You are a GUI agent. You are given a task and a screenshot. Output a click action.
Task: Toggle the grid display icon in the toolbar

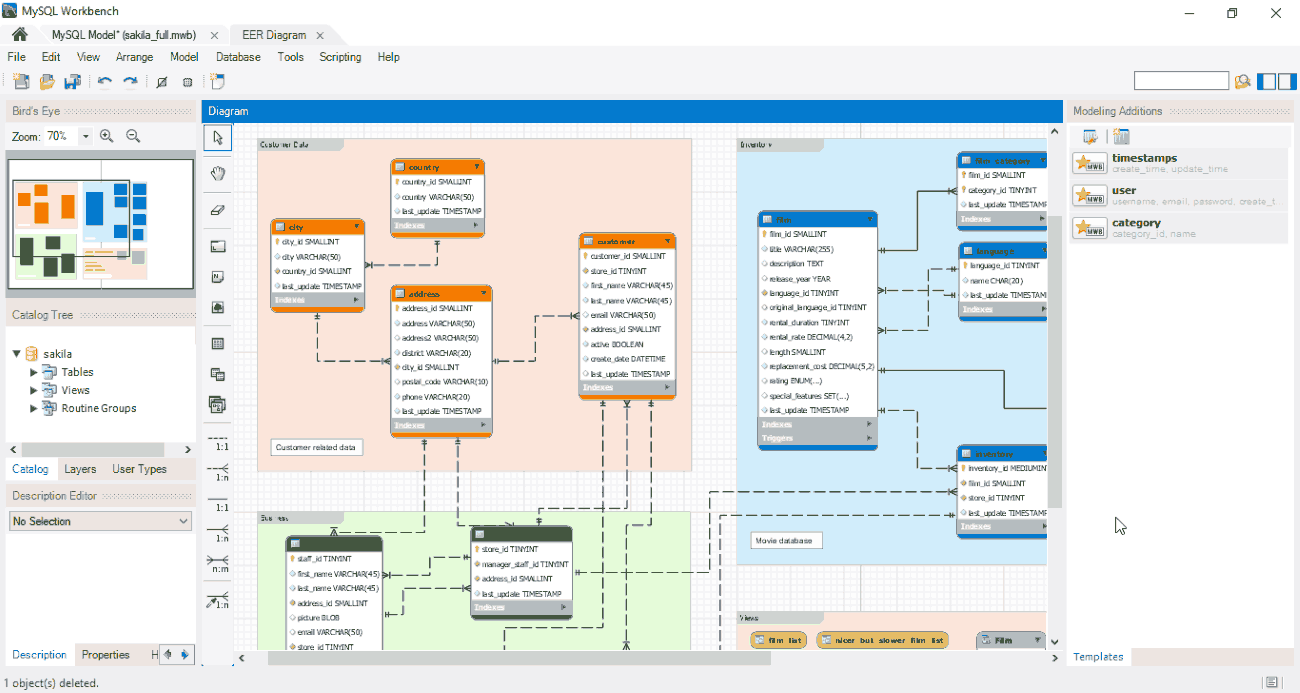(162, 82)
